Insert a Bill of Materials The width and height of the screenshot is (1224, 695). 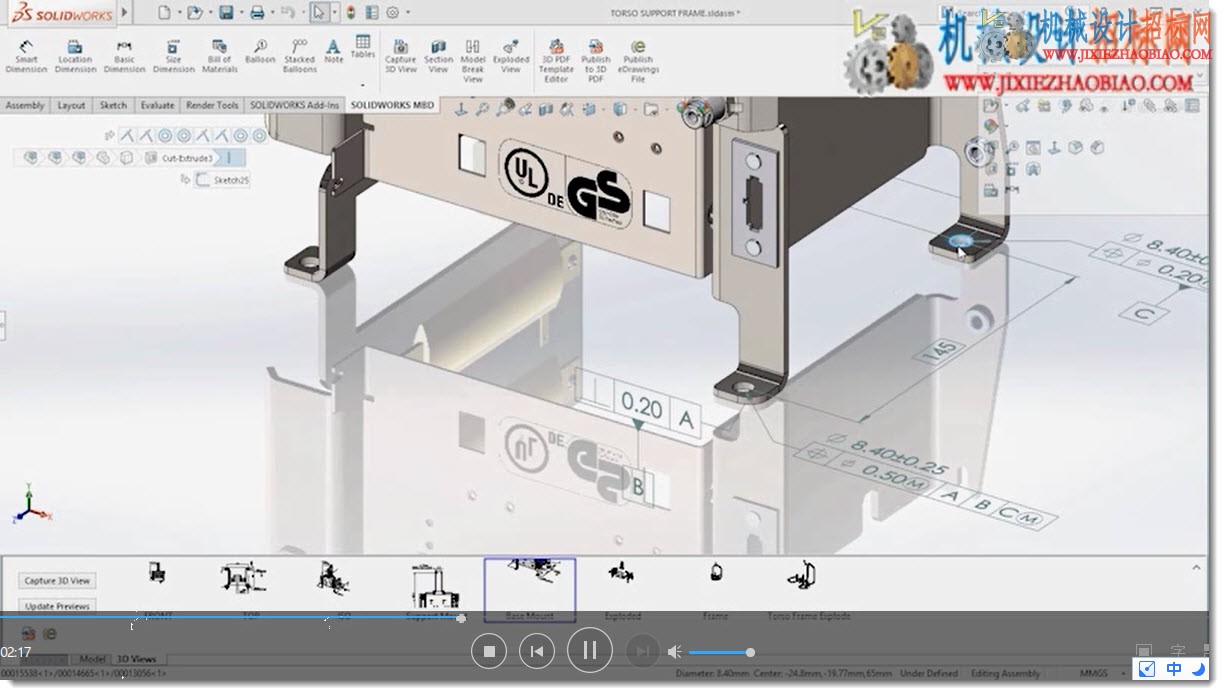219,56
